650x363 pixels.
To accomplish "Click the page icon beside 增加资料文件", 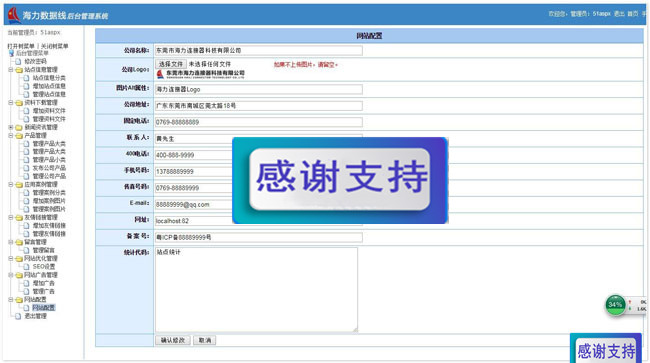I will pyautogui.click(x=27, y=111).
